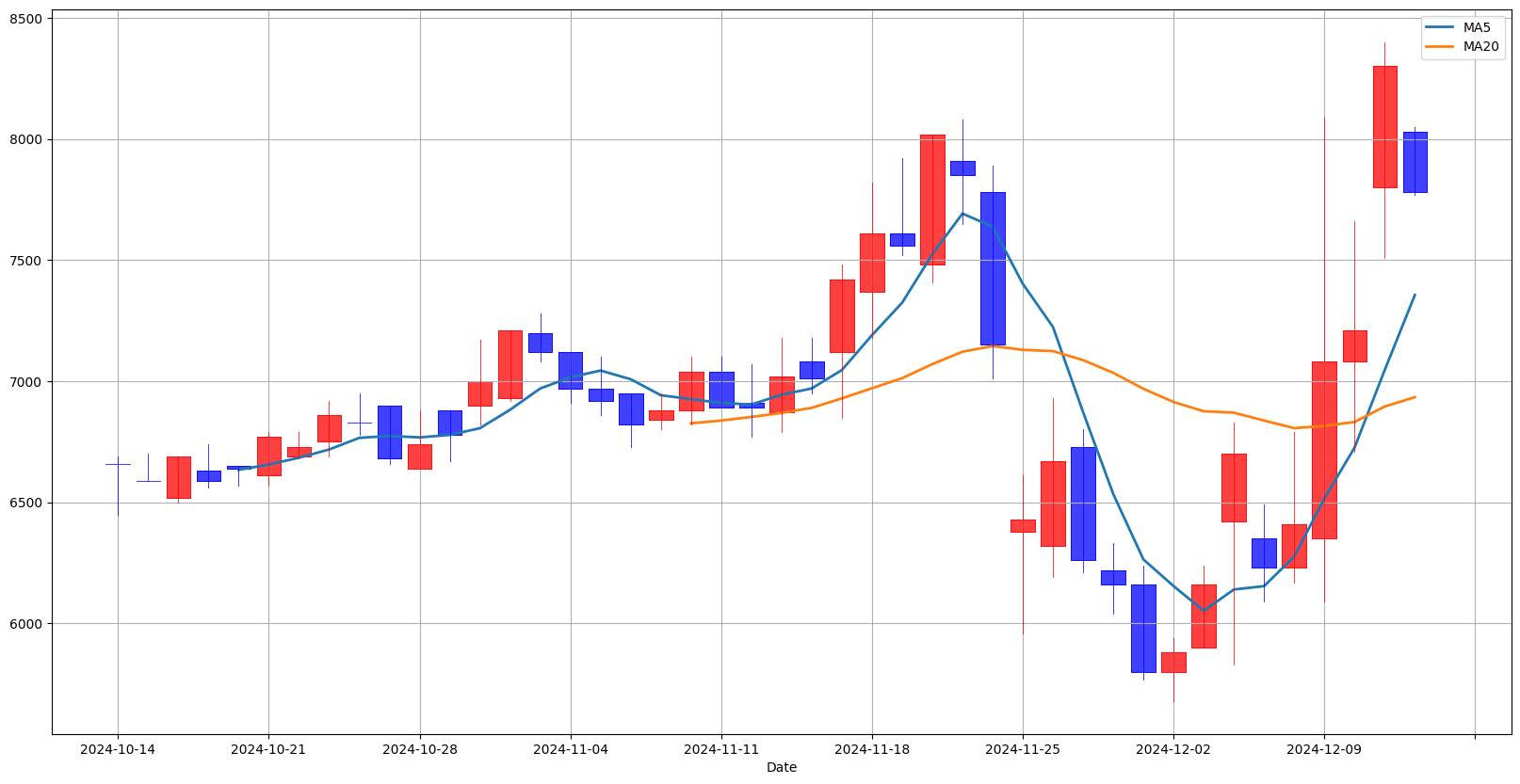Click the 6000 price axis label

pyautogui.click(x=27, y=623)
